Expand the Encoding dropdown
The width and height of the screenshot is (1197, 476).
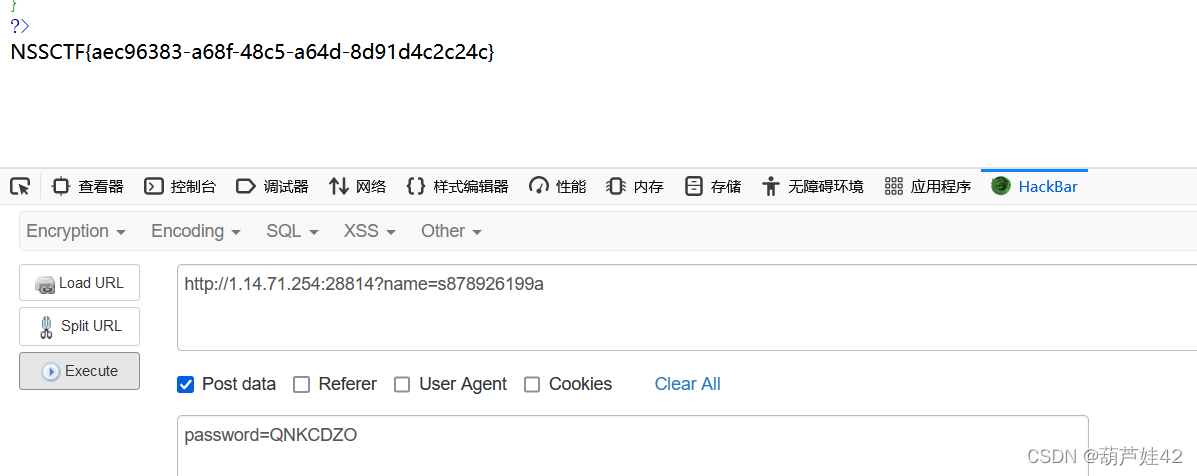coord(196,231)
